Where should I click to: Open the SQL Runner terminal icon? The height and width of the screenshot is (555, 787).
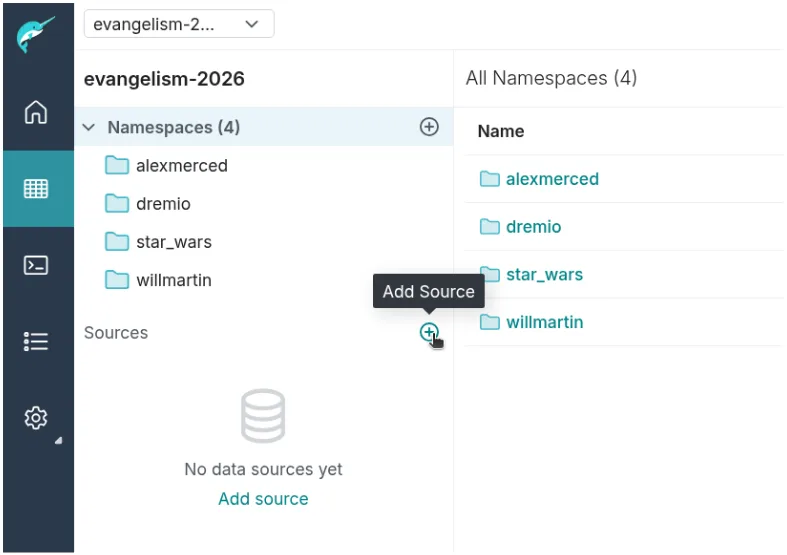pyautogui.click(x=36, y=265)
